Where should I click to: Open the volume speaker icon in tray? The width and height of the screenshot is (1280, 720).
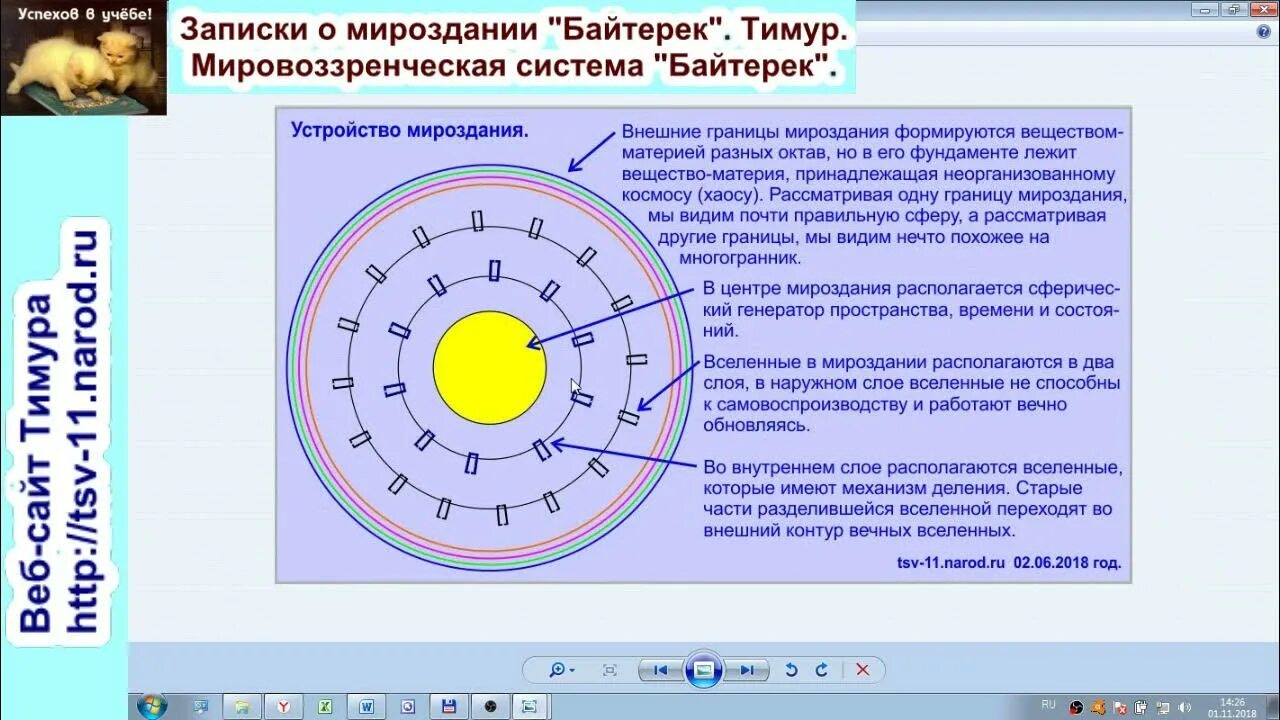pos(1184,707)
